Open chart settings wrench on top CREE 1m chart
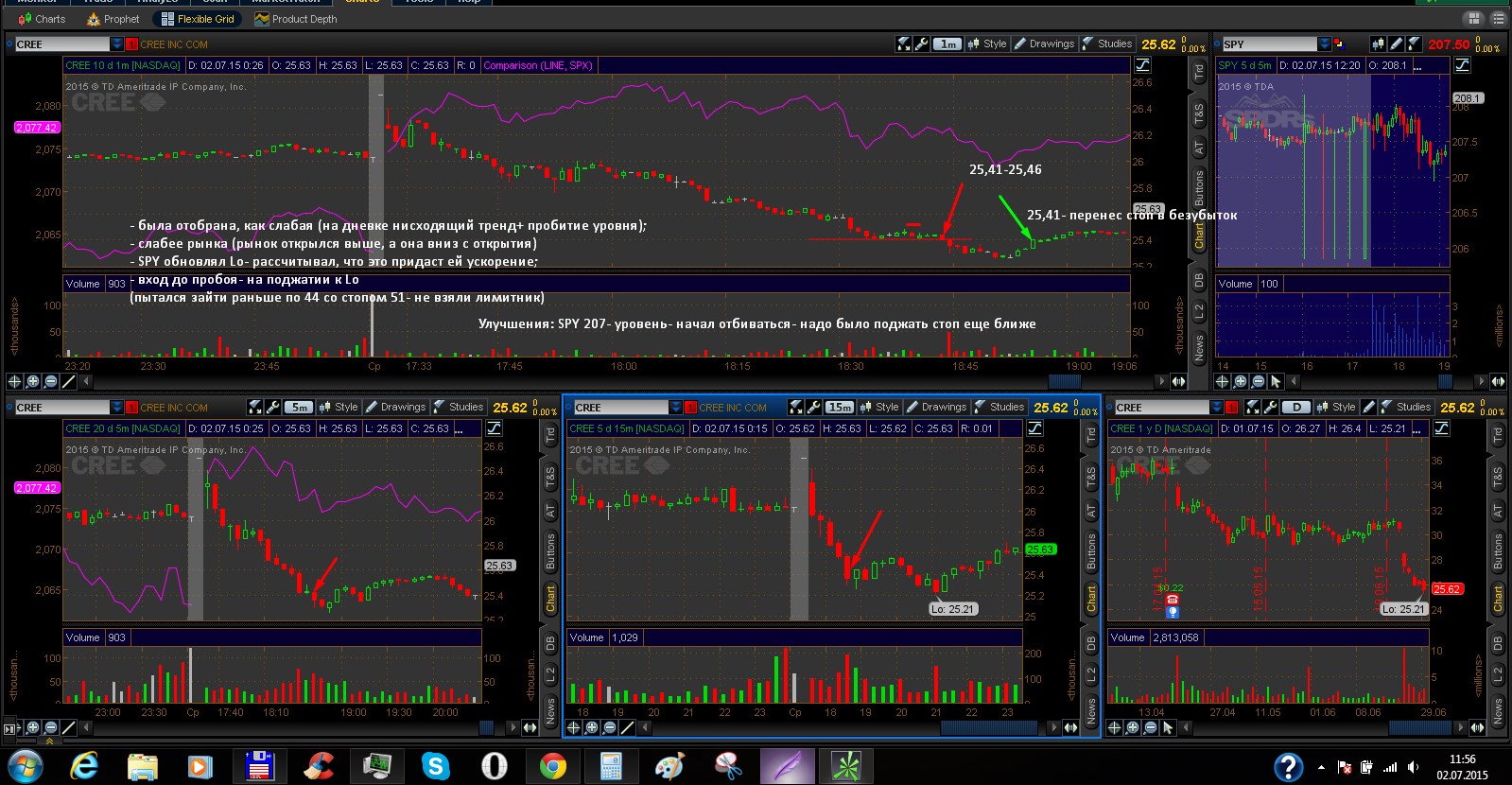 (920, 44)
